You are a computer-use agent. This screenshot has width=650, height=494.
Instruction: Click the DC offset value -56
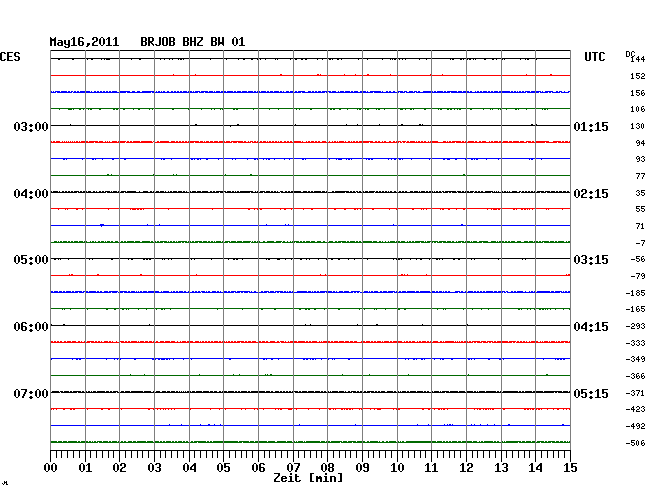pyautogui.click(x=638, y=259)
